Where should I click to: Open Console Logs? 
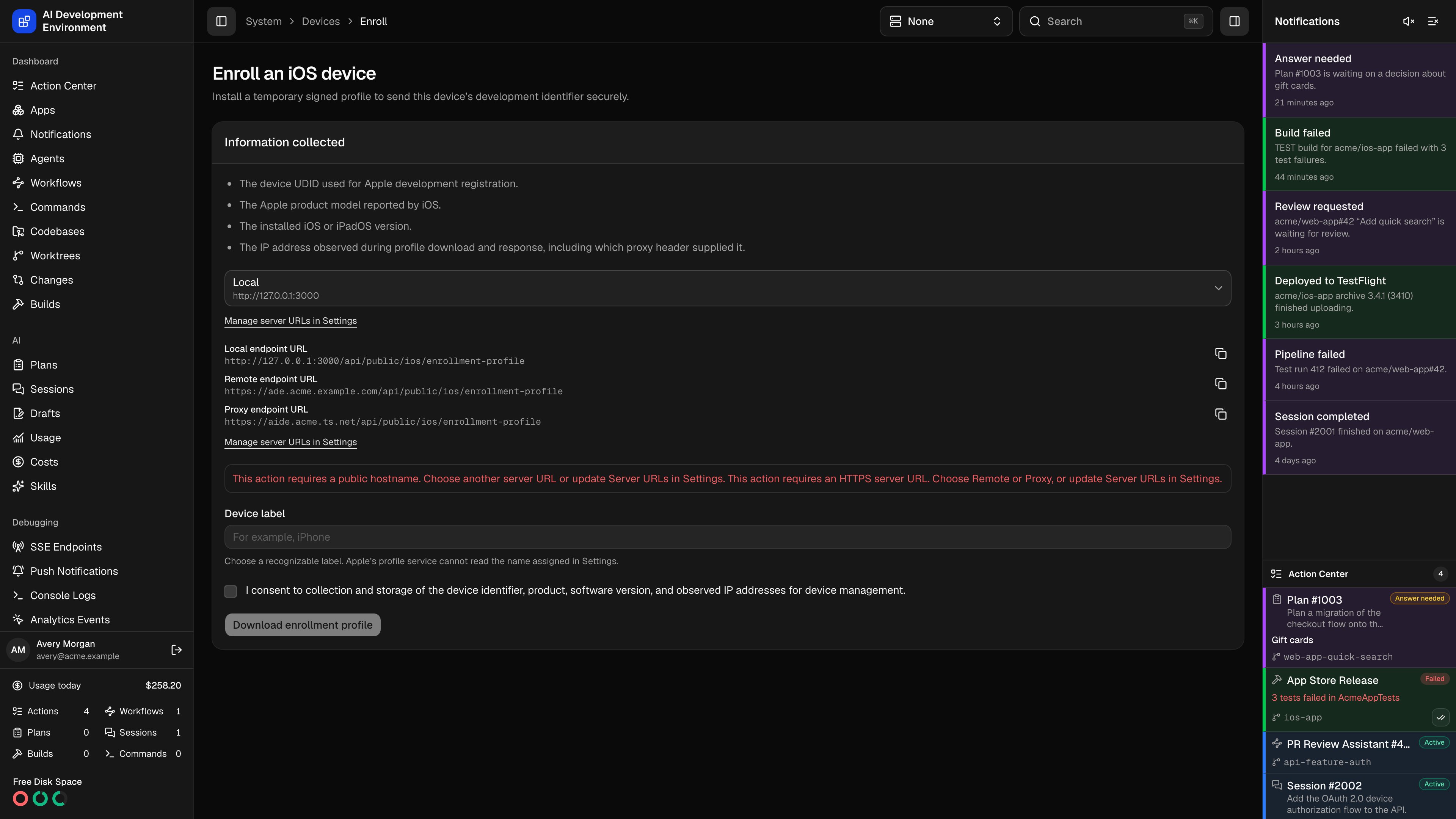[x=97, y=596]
